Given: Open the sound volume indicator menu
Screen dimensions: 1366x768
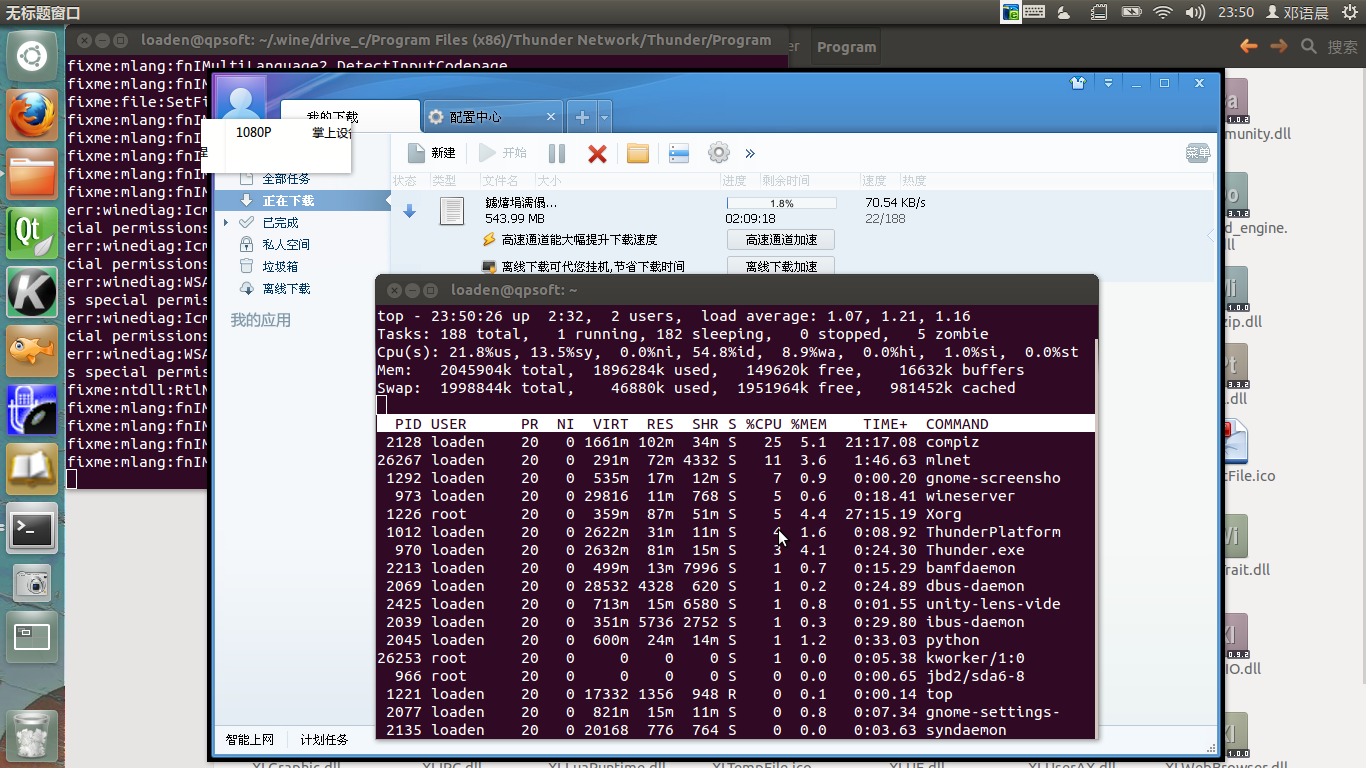Looking at the screenshot, I should (x=1195, y=12).
